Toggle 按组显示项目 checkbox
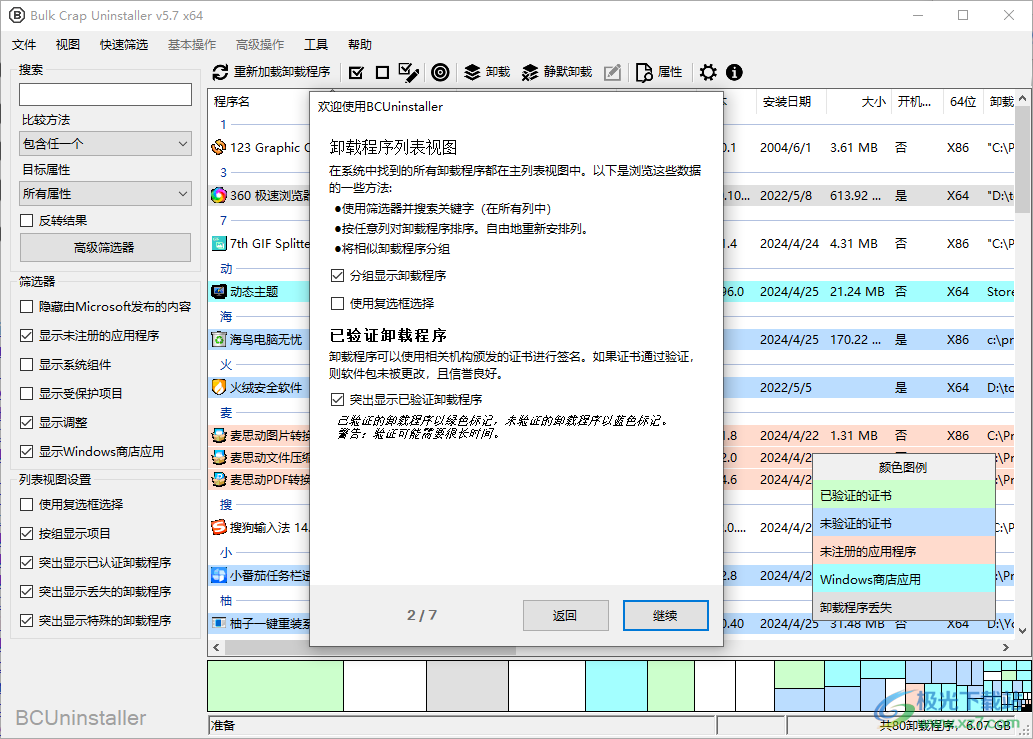The width and height of the screenshot is (1033, 739). [x=26, y=534]
